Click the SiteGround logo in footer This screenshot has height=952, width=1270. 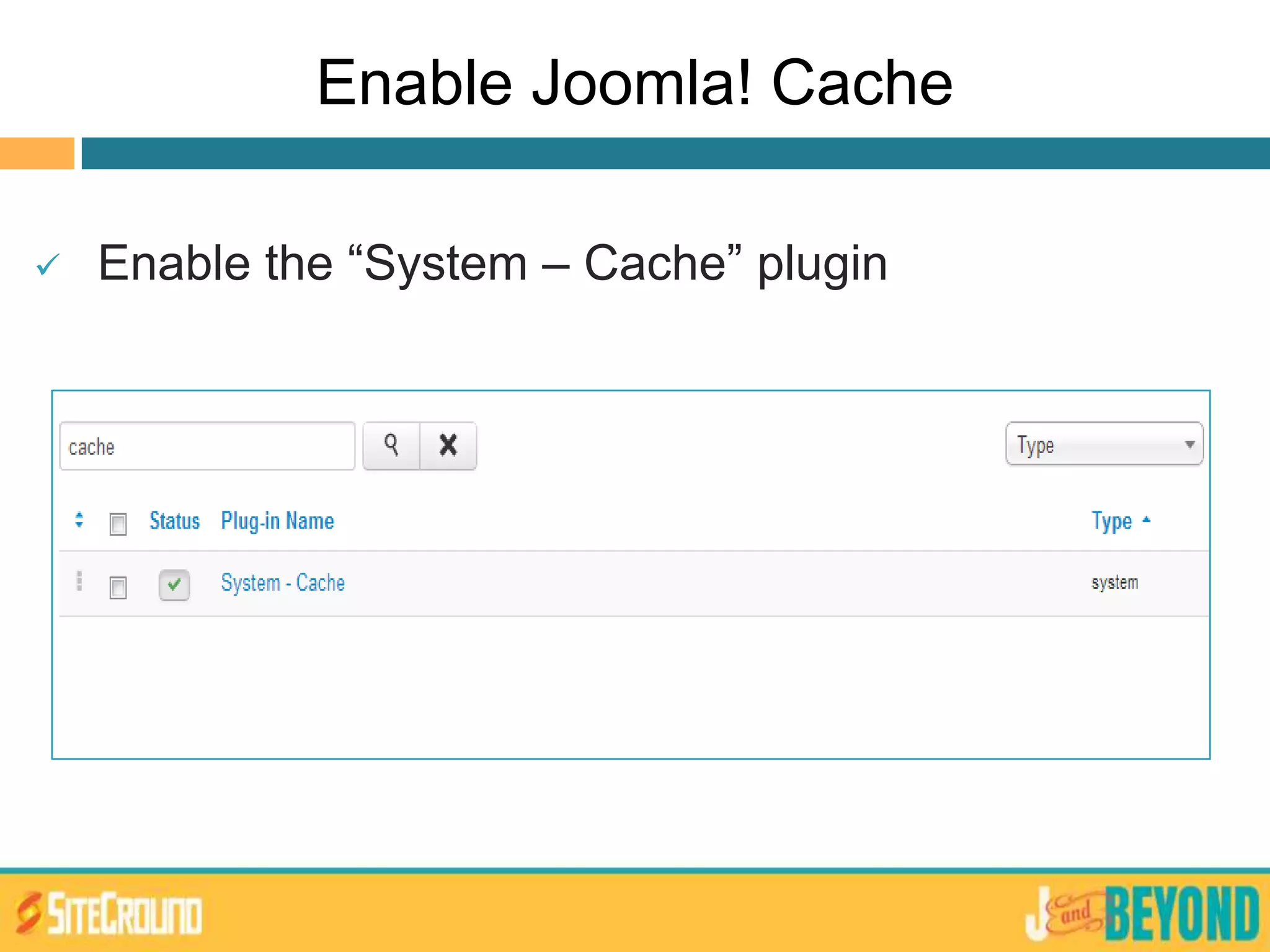[109, 913]
